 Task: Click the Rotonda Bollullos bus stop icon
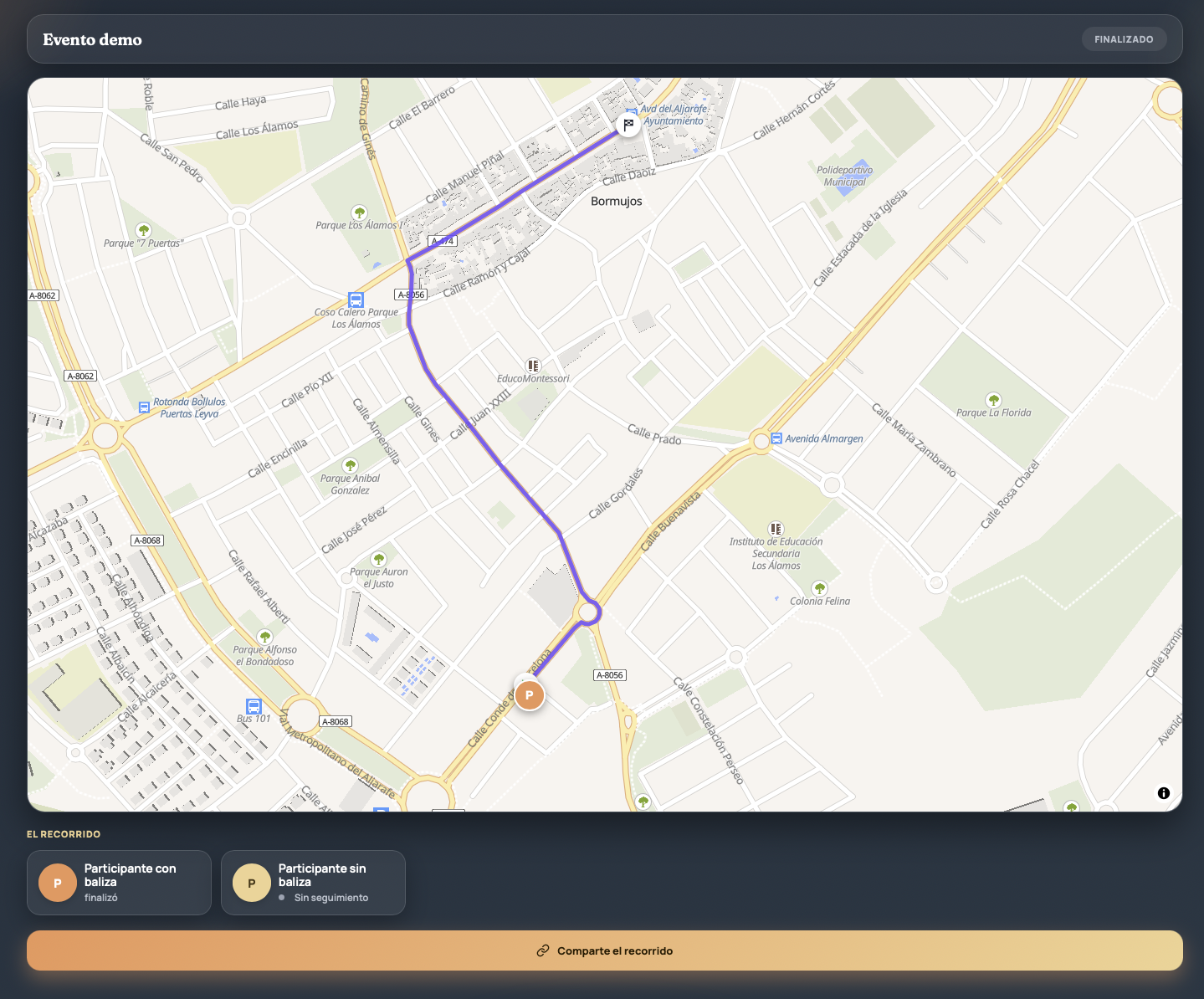coord(144,407)
